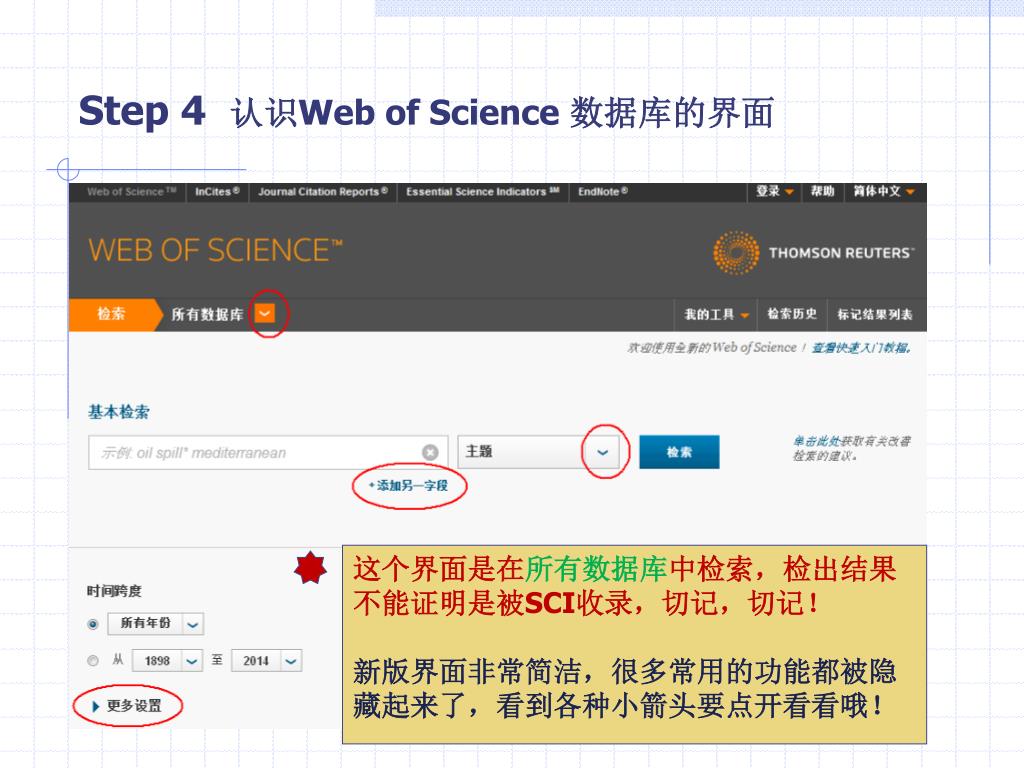The image size is (1024, 768).
Task: Open InCites from top bar
Action: pos(217,191)
